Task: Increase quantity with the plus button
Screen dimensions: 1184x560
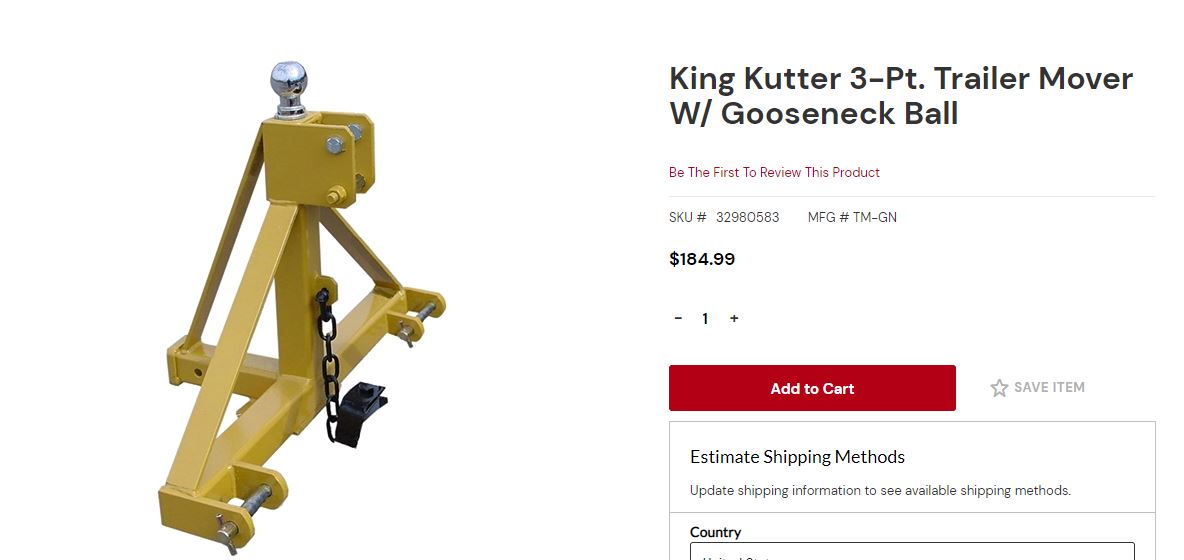Action: (734, 318)
